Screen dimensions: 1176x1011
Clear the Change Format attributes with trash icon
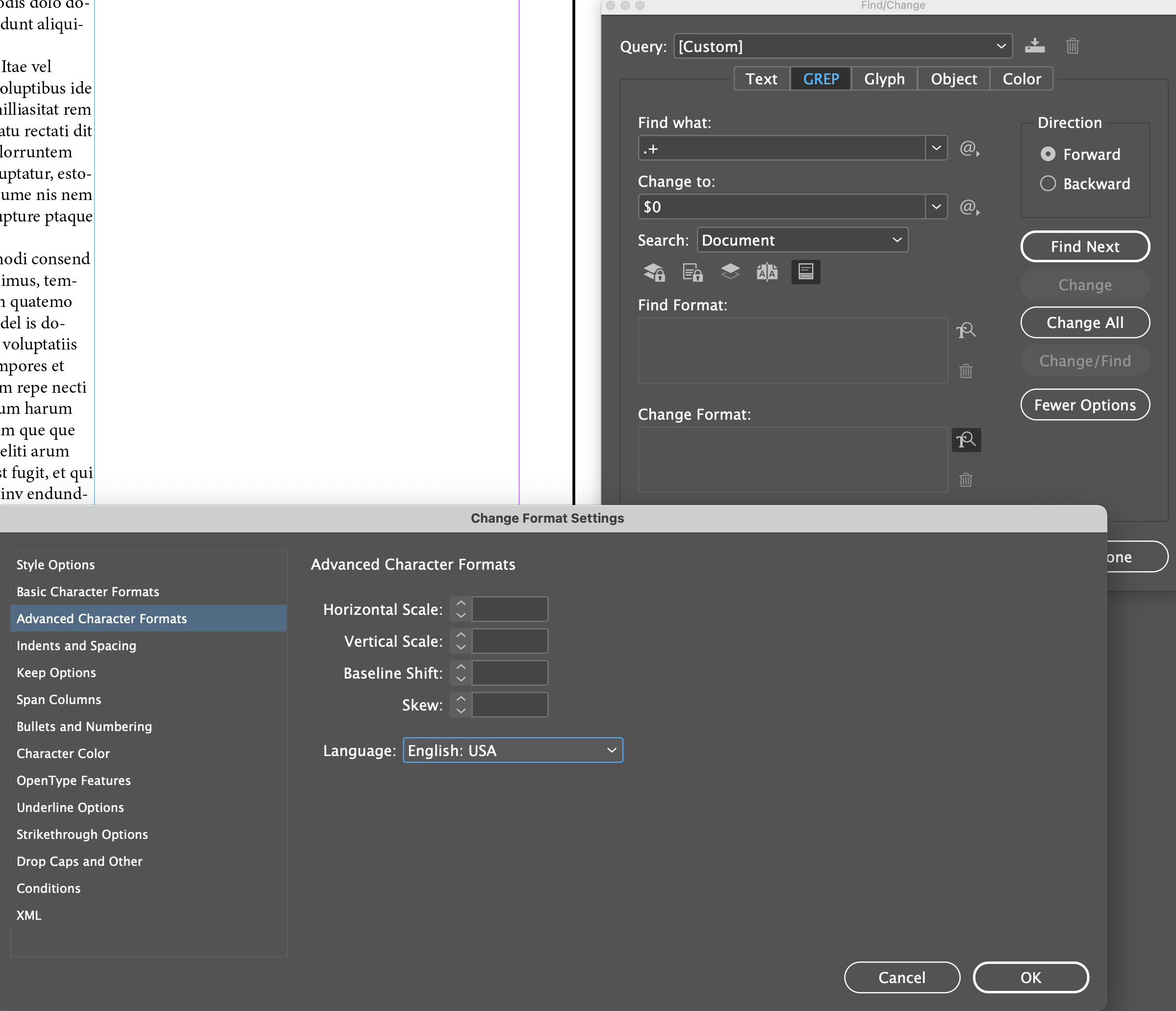click(967, 480)
